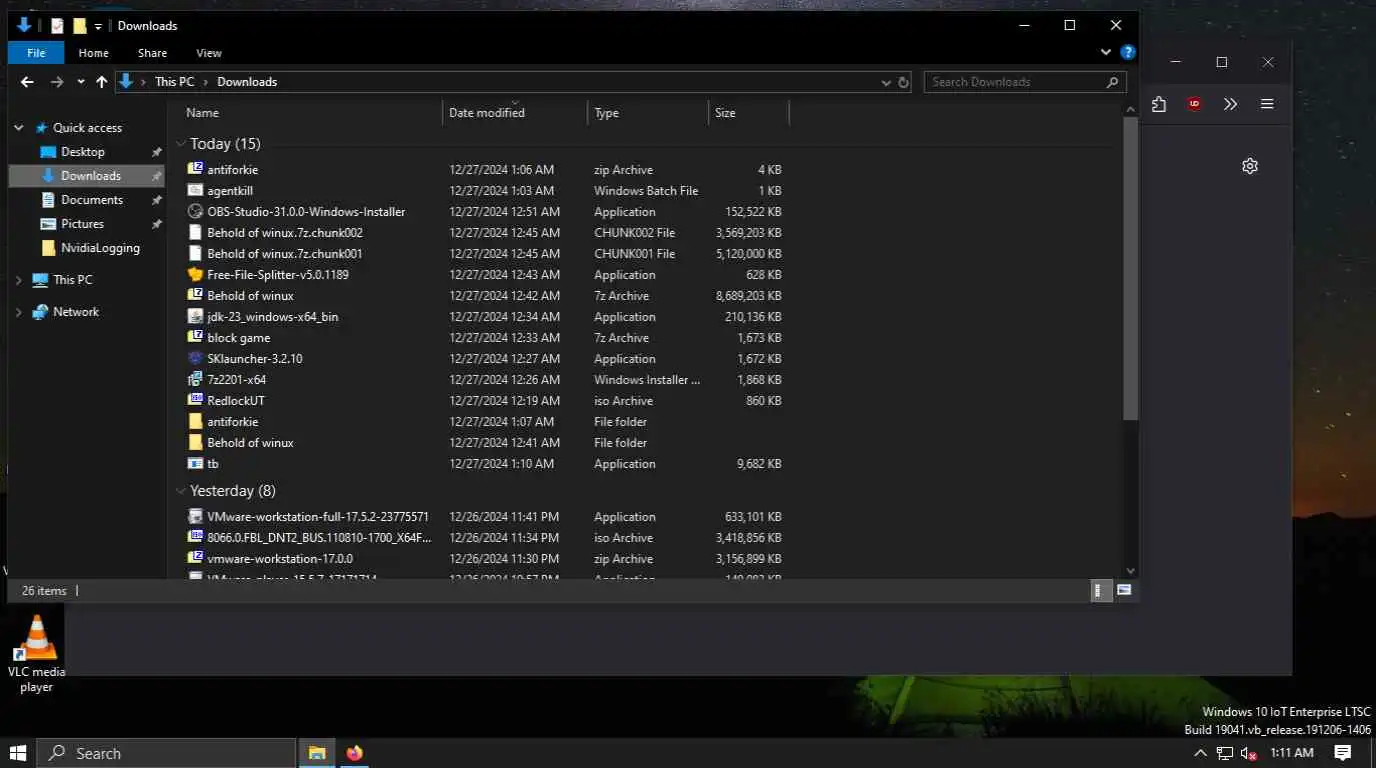Viewport: 1376px width, 768px height.
Task: Open uBlock Origin extension icon
Action: click(1194, 104)
